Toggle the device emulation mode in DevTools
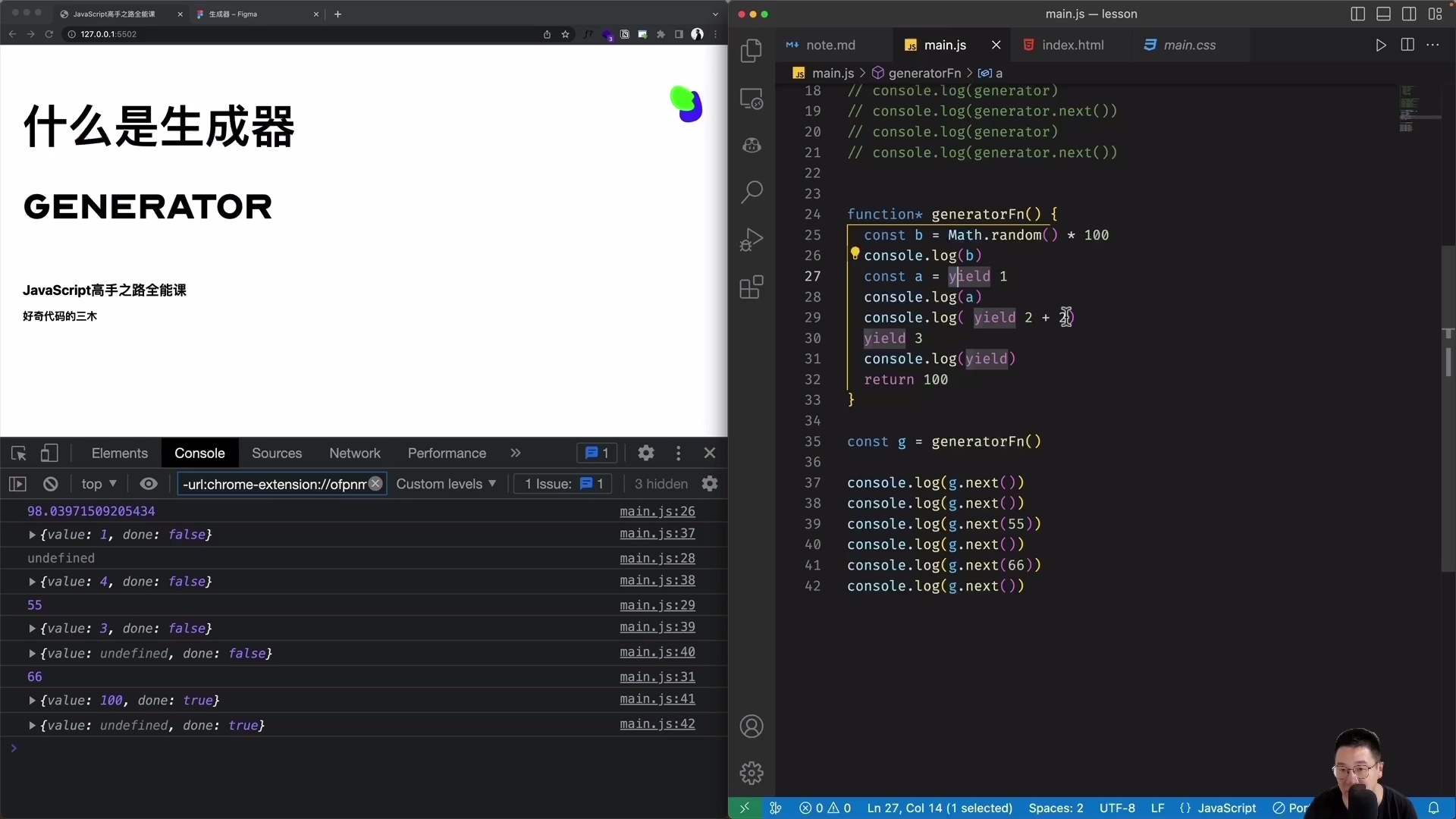The height and width of the screenshot is (819, 1456). (x=50, y=453)
